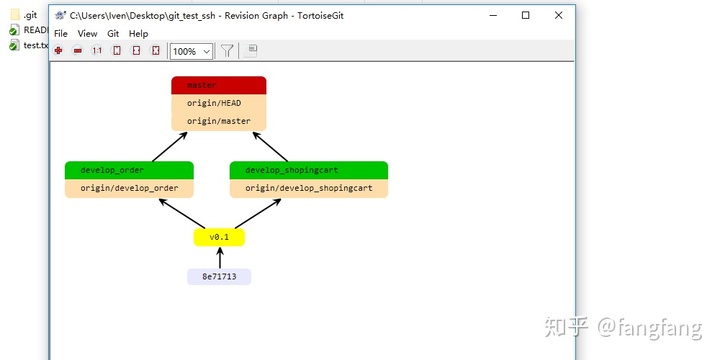Open the File menu
Screen dimensions: 720x360
61,34
